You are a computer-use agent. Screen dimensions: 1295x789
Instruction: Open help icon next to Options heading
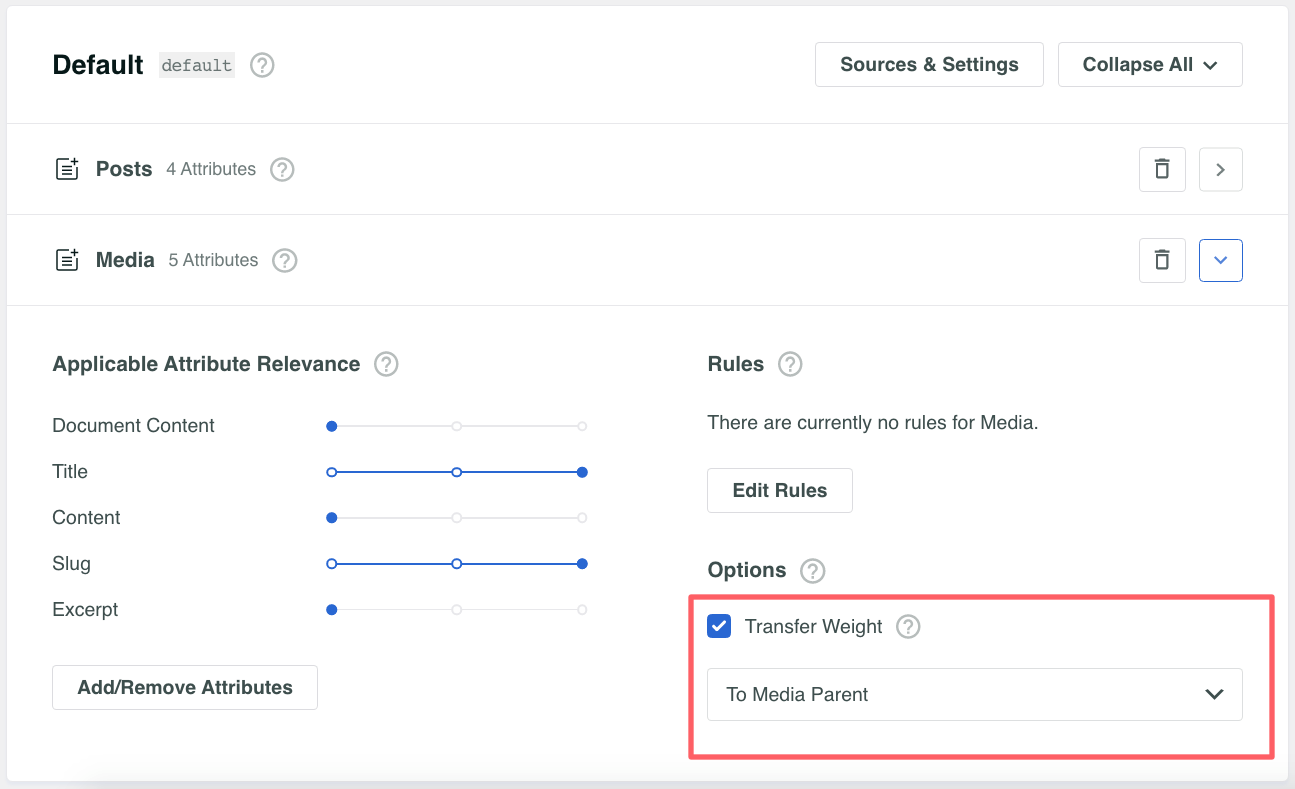(x=813, y=571)
